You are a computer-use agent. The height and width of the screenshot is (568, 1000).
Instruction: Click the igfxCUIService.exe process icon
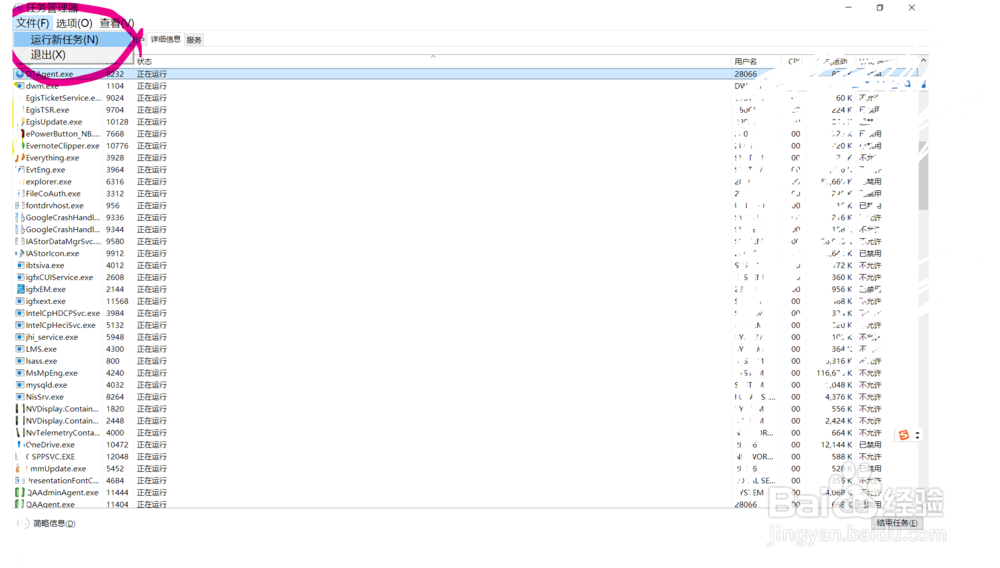pos(20,277)
